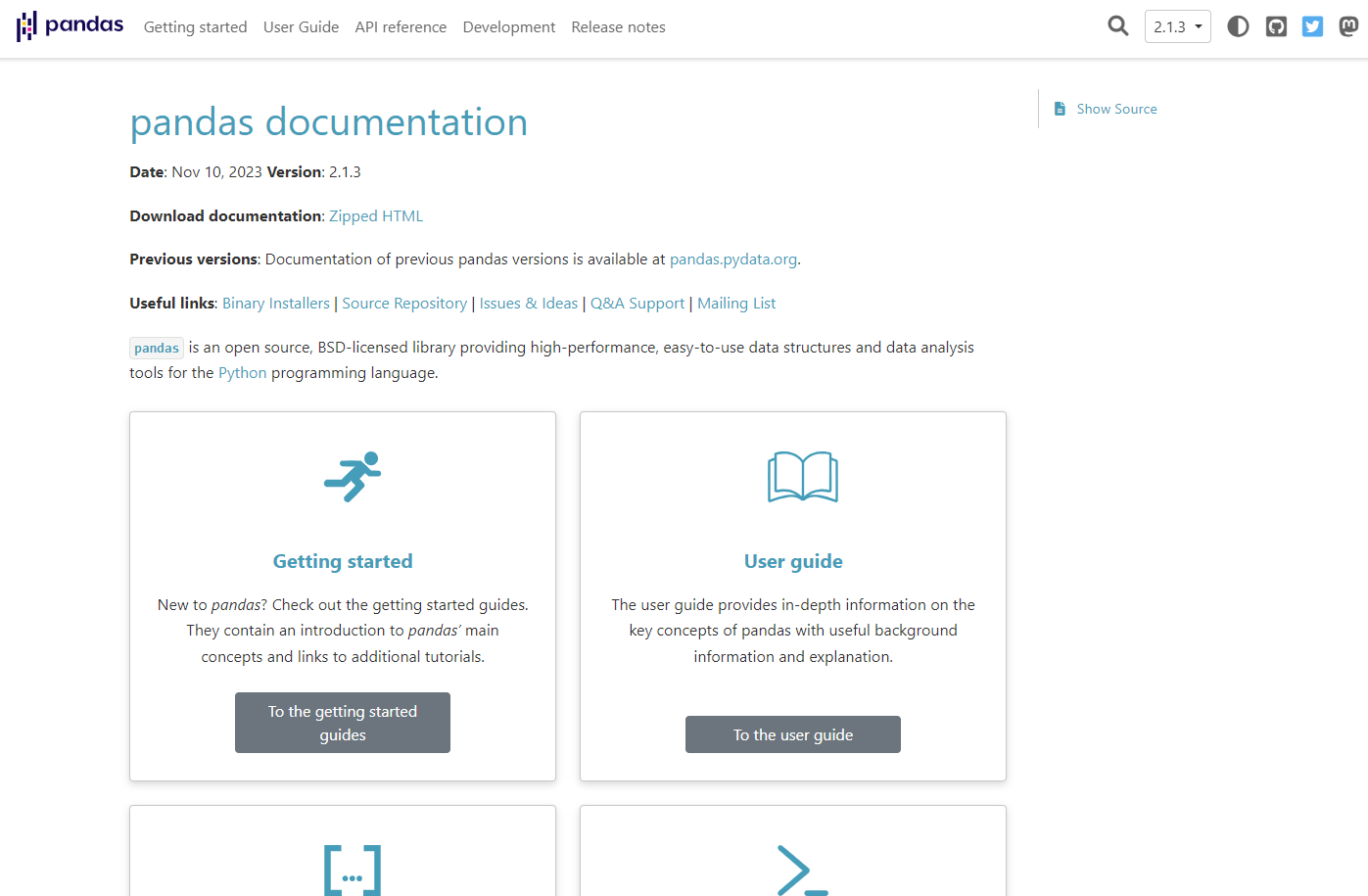Image resolution: width=1368 pixels, height=896 pixels.
Task: Open Getting started in navbar
Action: [x=195, y=27]
